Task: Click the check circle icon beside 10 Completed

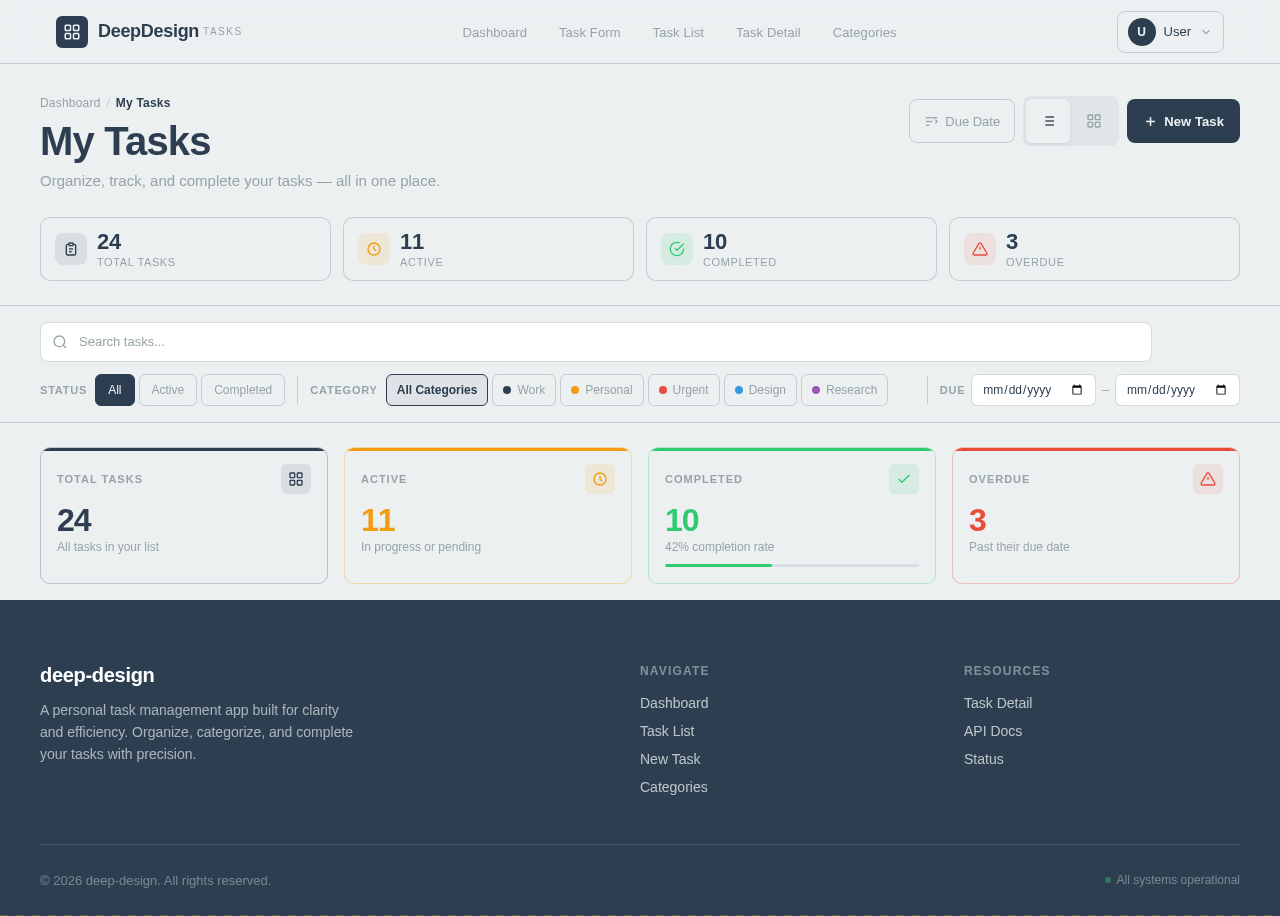Action: 677,249
